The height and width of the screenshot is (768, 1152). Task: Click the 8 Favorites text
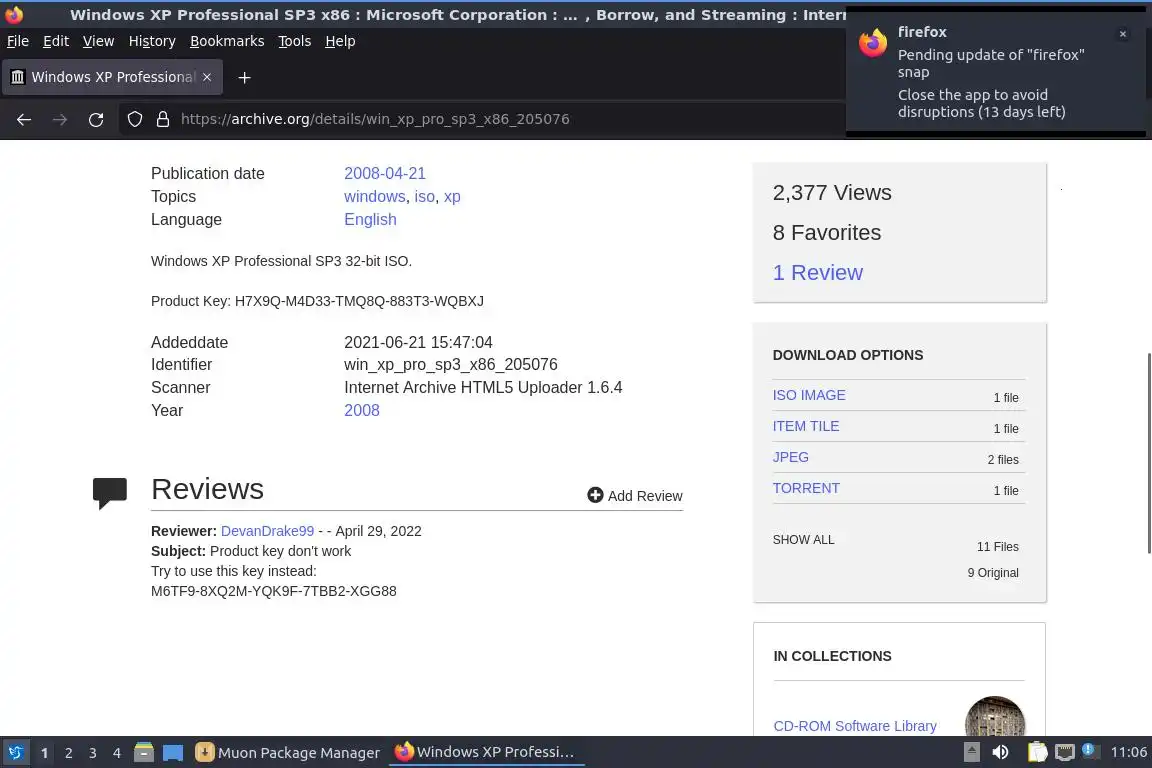tap(827, 232)
